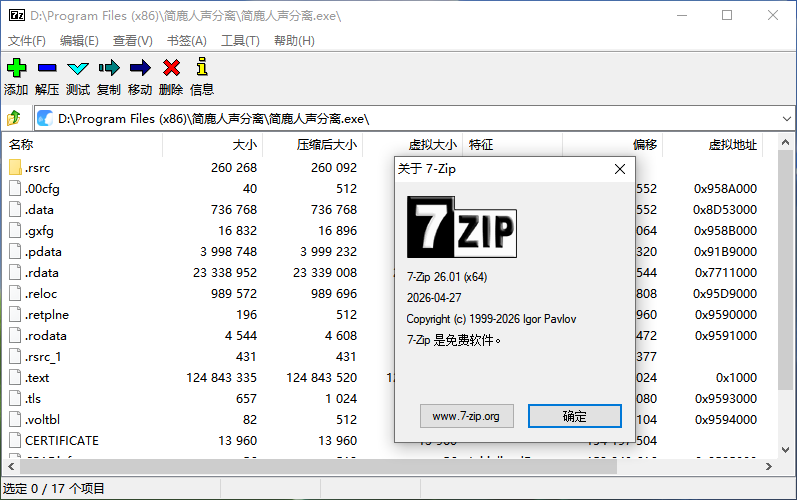Click the .rsrc folder icon
This screenshot has width=797, height=500.
coord(15,167)
